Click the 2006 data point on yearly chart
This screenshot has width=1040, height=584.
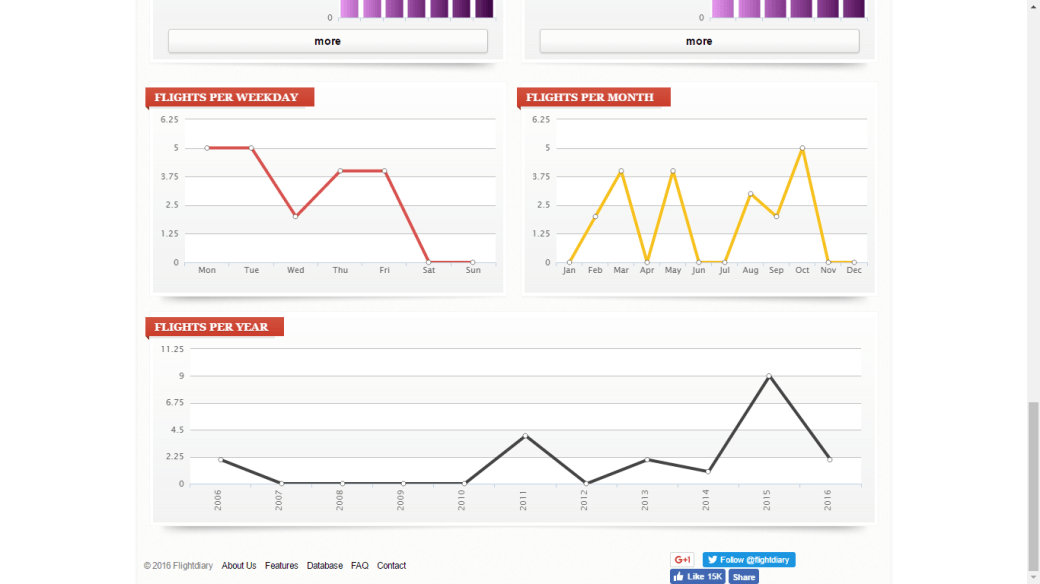tap(221, 460)
